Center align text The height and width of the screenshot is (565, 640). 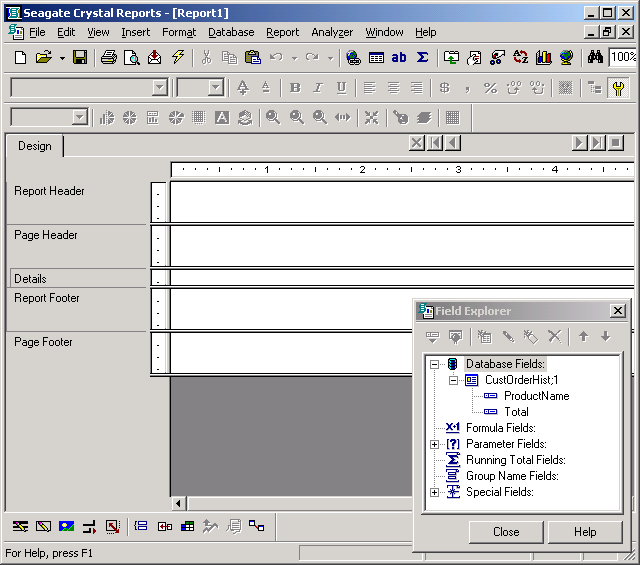coord(393,88)
